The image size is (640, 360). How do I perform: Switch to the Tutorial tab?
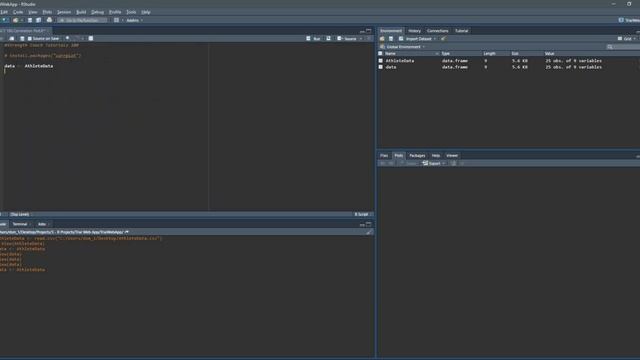tap(462, 31)
